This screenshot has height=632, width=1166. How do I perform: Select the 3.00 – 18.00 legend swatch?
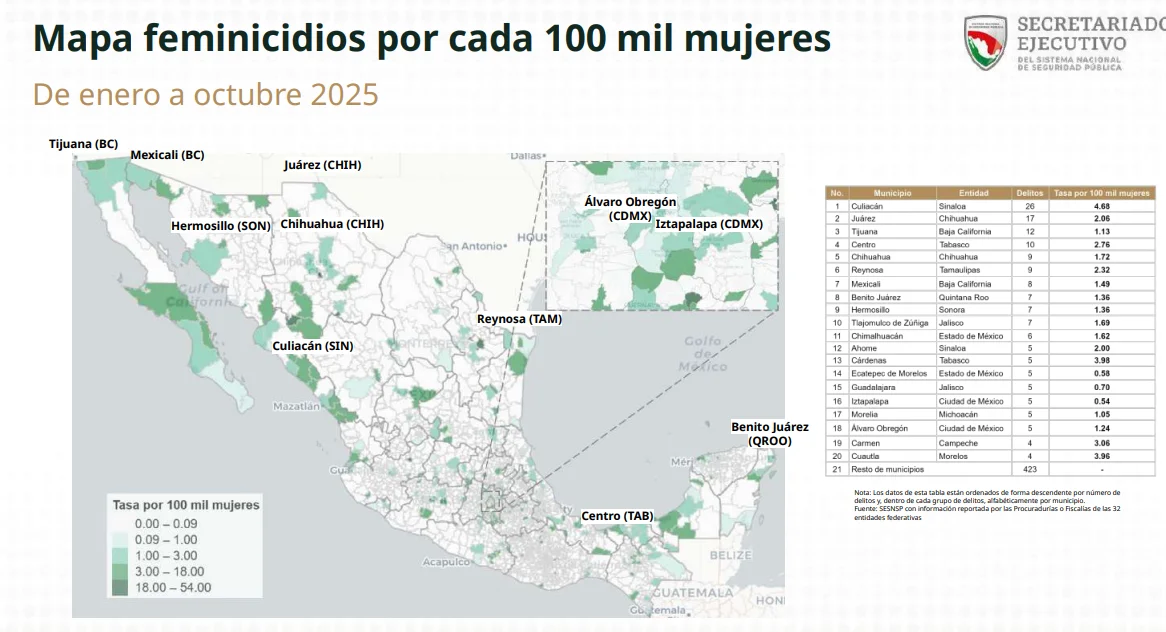coord(120,571)
